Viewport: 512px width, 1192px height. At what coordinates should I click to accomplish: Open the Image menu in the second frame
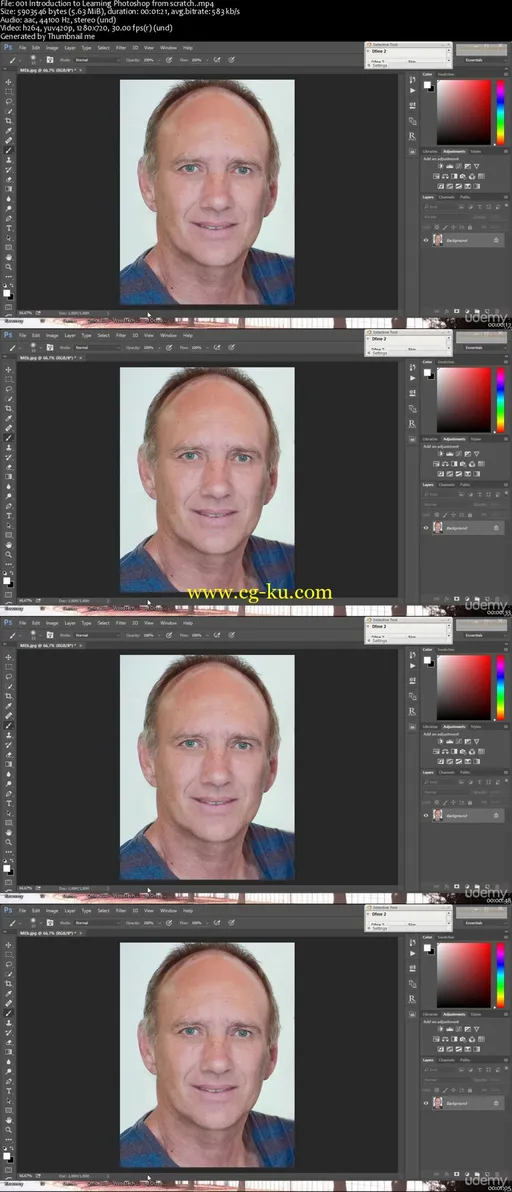click(x=52, y=334)
